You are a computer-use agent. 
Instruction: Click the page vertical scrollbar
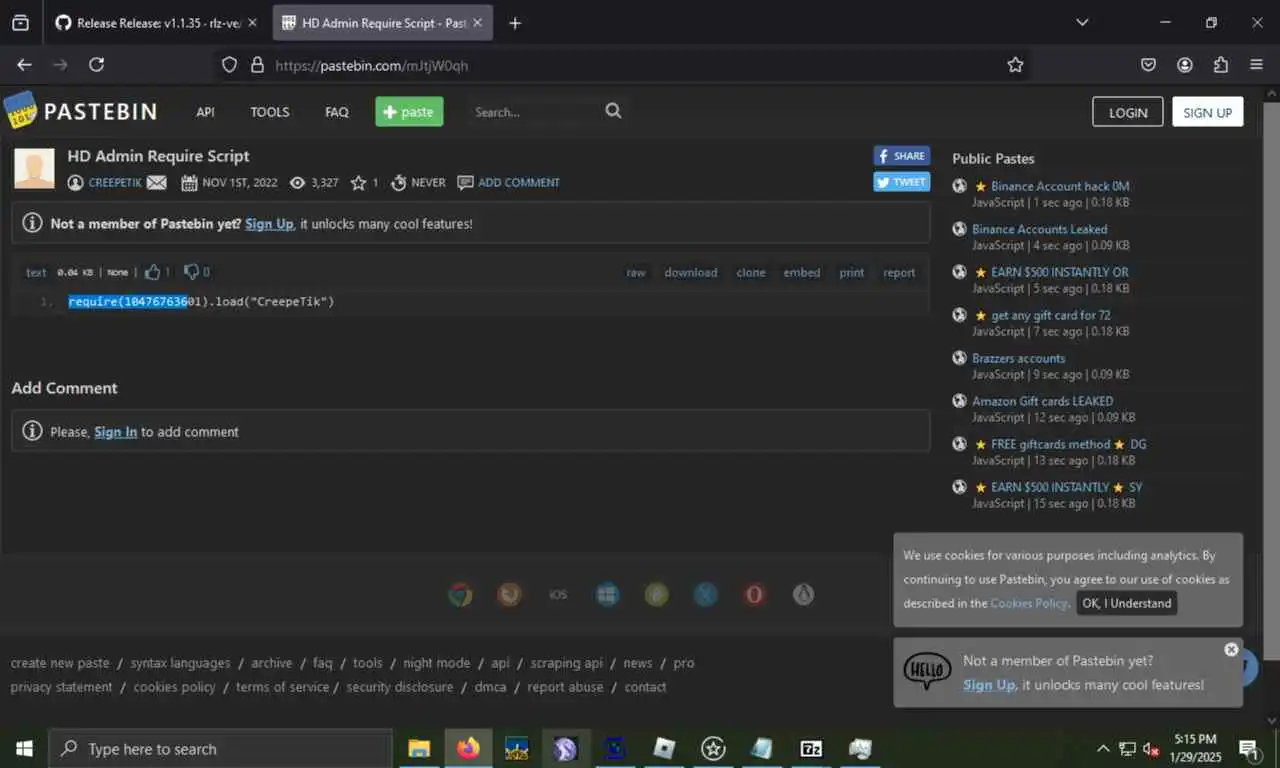1271,380
